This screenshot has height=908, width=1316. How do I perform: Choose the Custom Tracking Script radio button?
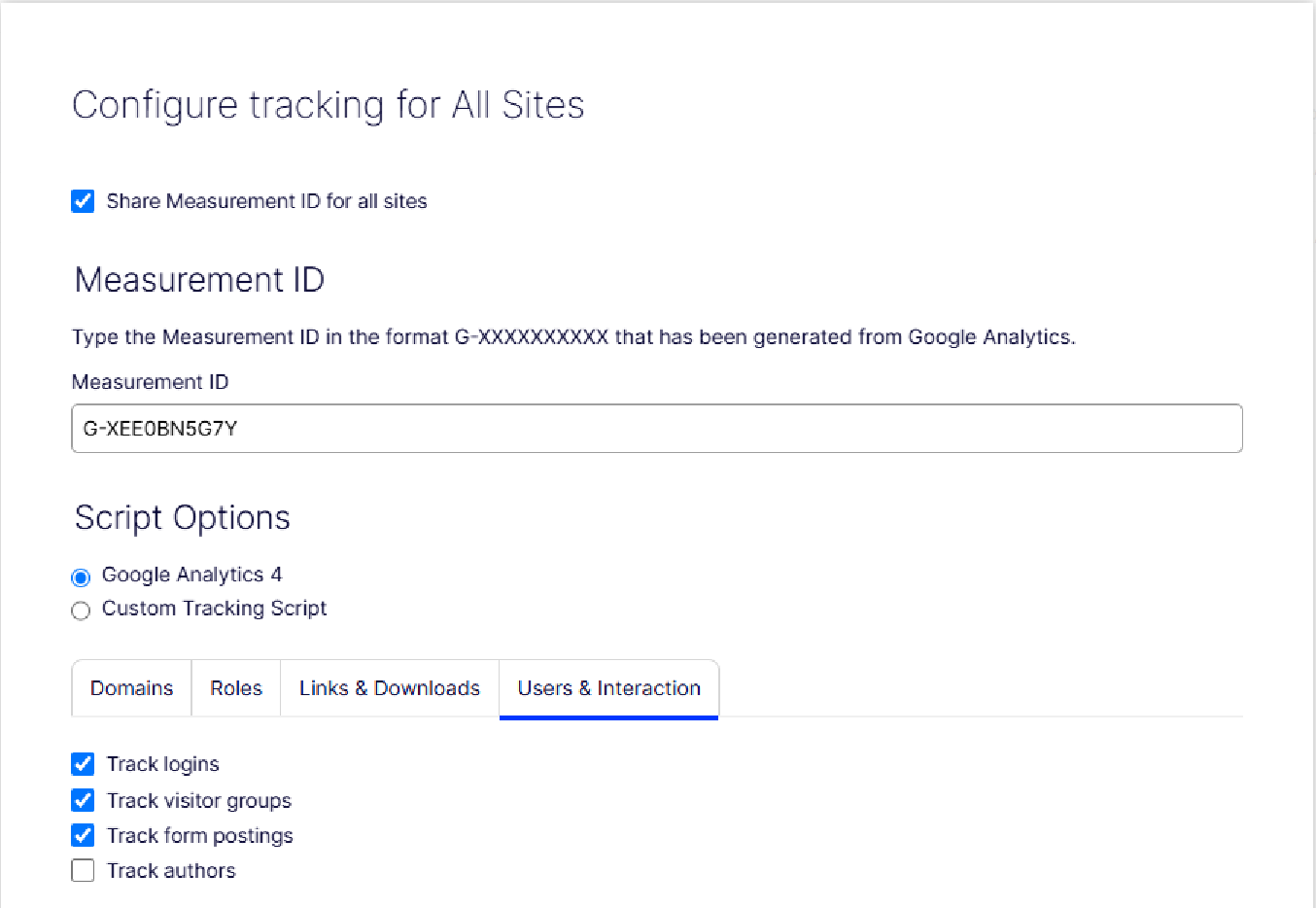tap(81, 611)
